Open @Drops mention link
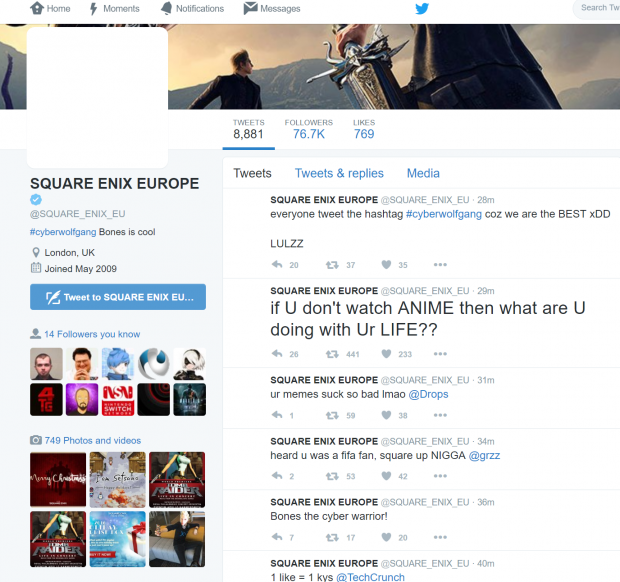This screenshot has height=582, width=620. tap(428, 394)
